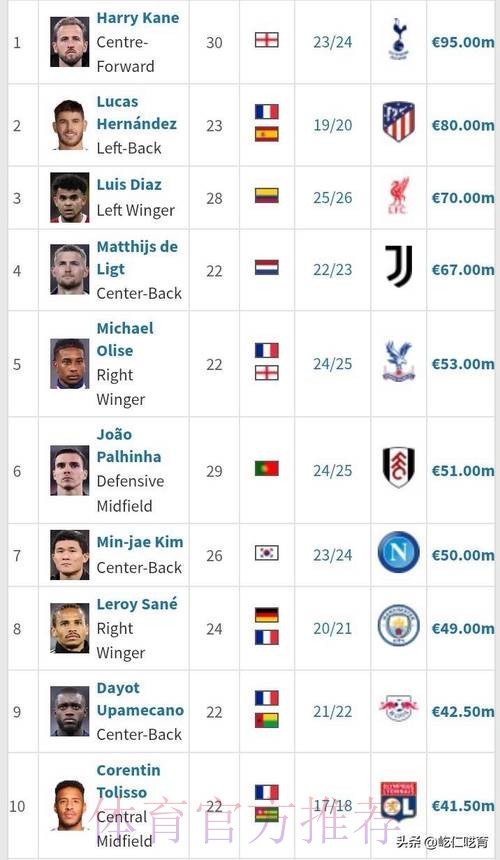Open the Fulham club badge
Image resolution: width=500 pixels, height=860 pixels.
[x=399, y=468]
